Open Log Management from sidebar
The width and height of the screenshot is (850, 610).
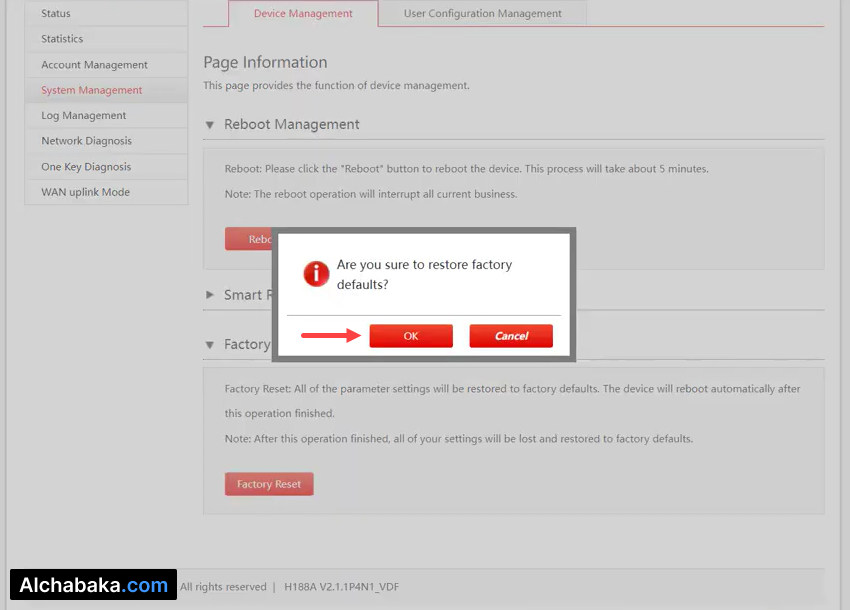click(83, 116)
